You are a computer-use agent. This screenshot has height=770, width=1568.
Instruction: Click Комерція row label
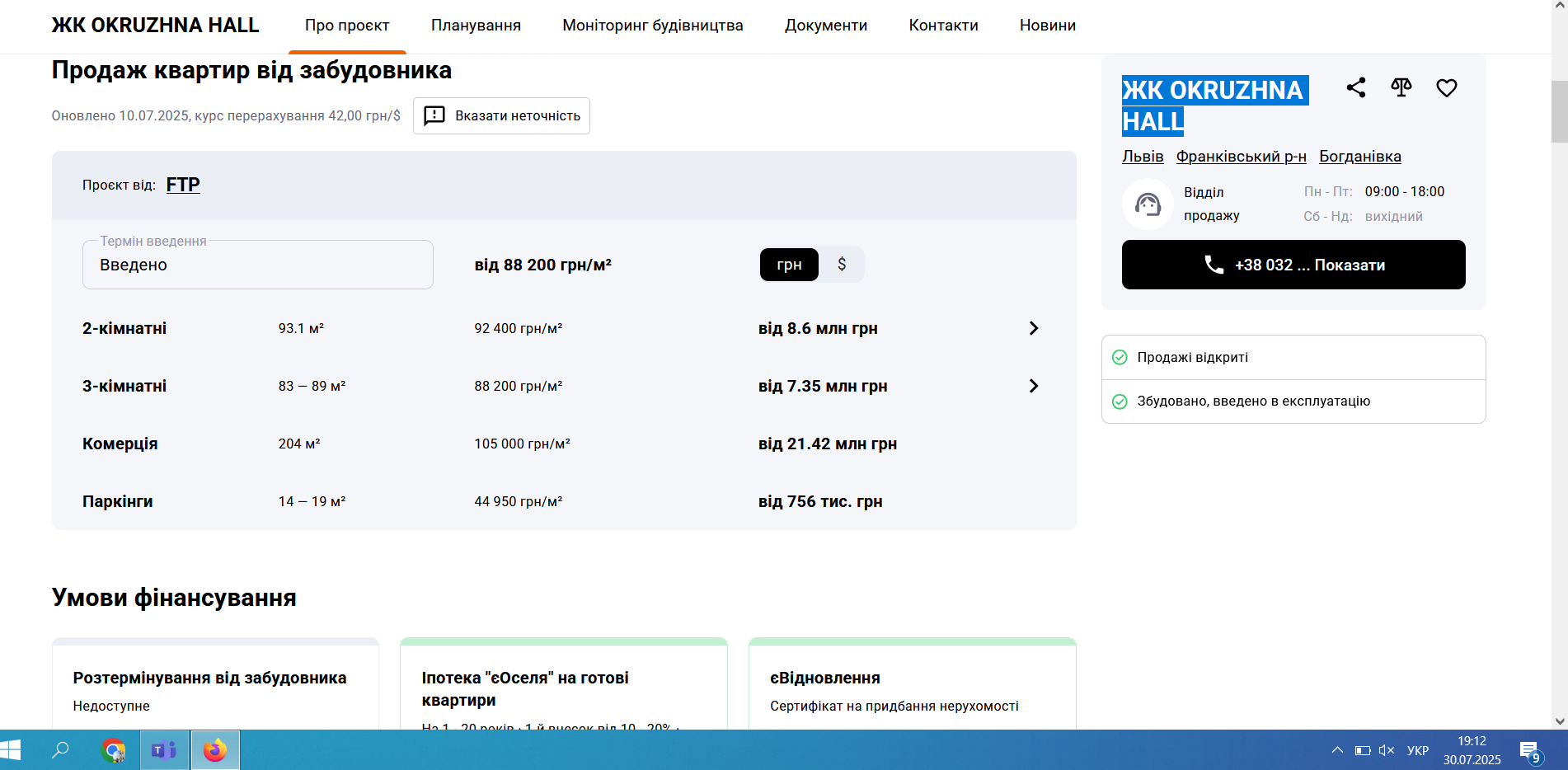[x=120, y=444]
